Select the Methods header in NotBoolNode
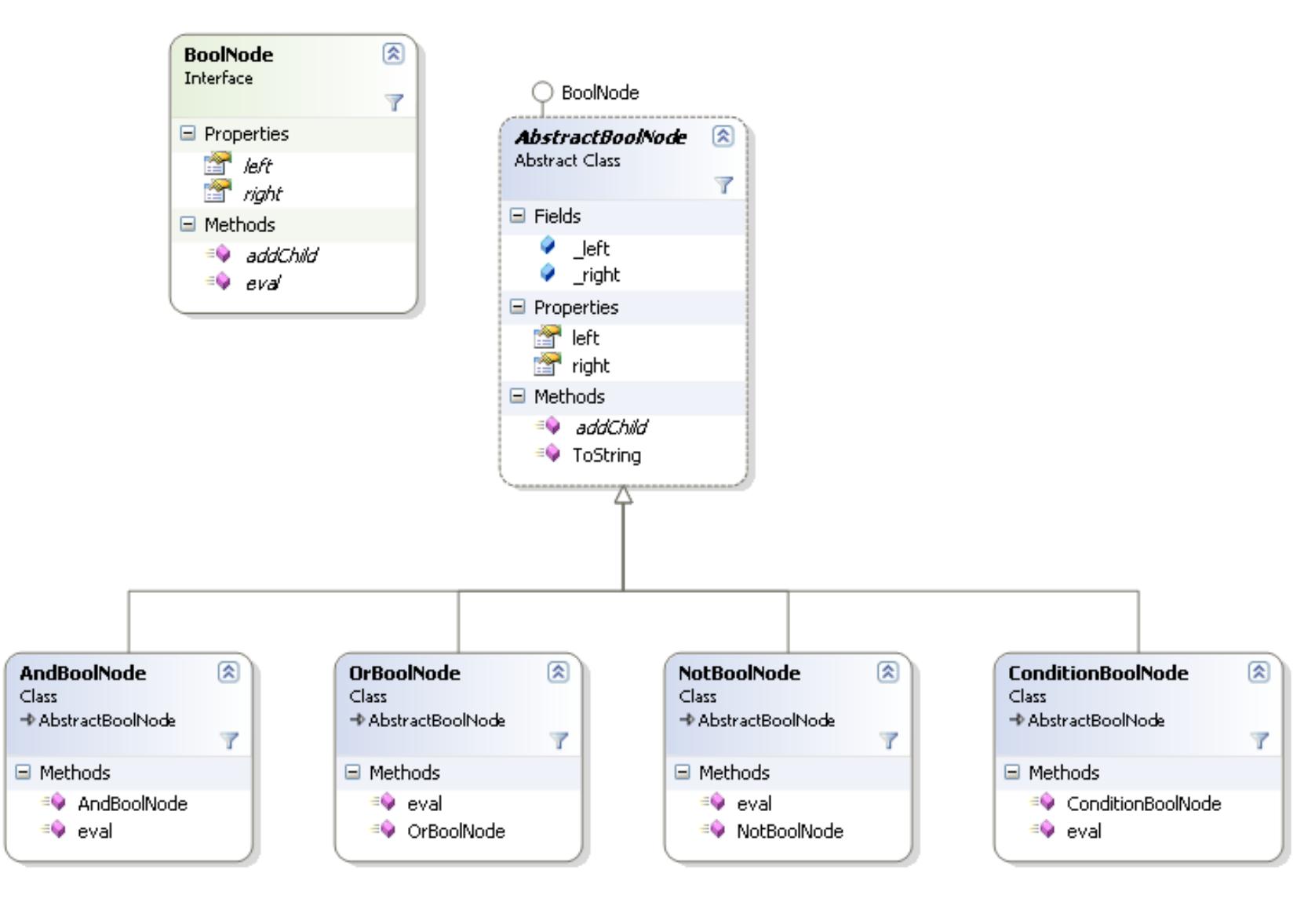Viewport: 1304px width, 924px height. click(x=731, y=772)
